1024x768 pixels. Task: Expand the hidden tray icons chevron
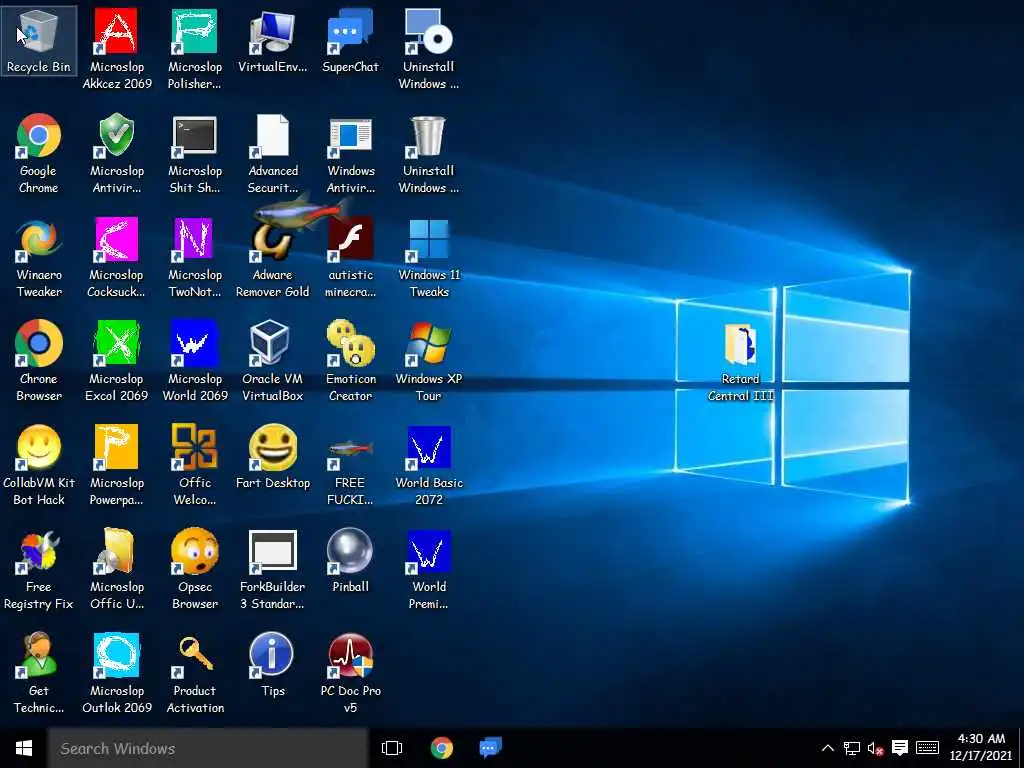[x=827, y=748]
